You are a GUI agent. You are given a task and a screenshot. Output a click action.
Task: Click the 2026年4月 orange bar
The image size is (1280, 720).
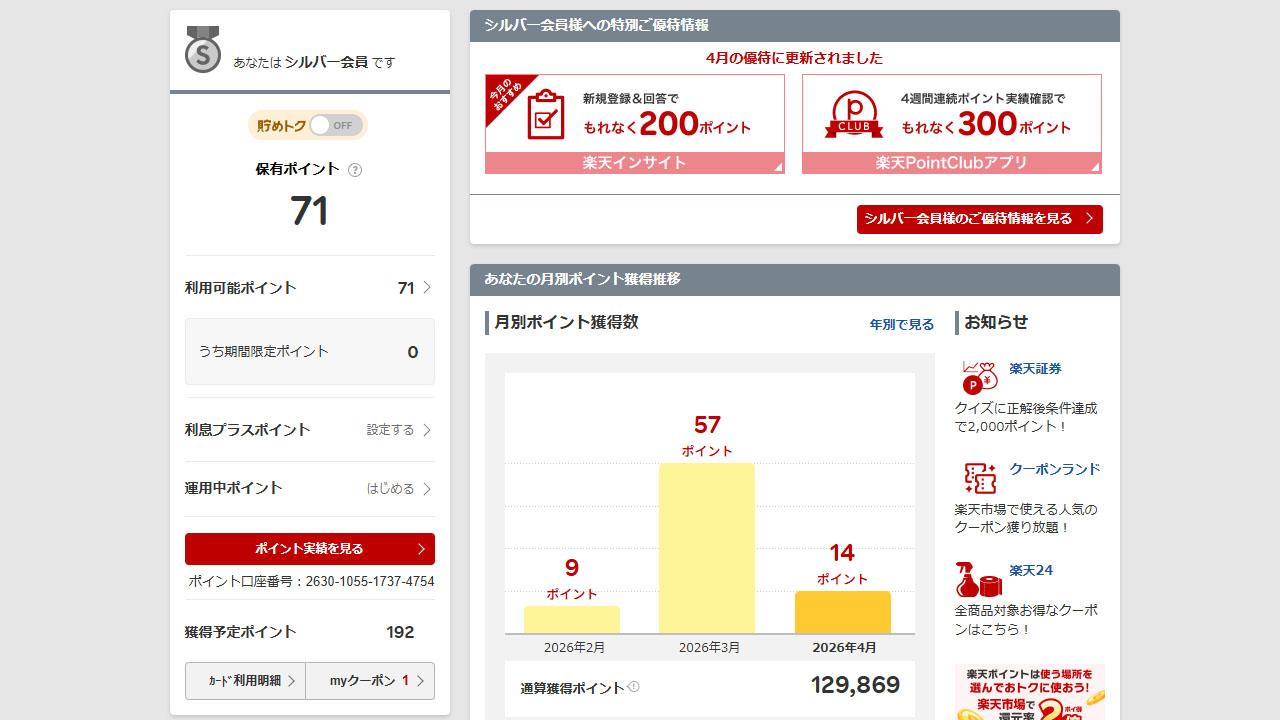(842, 612)
